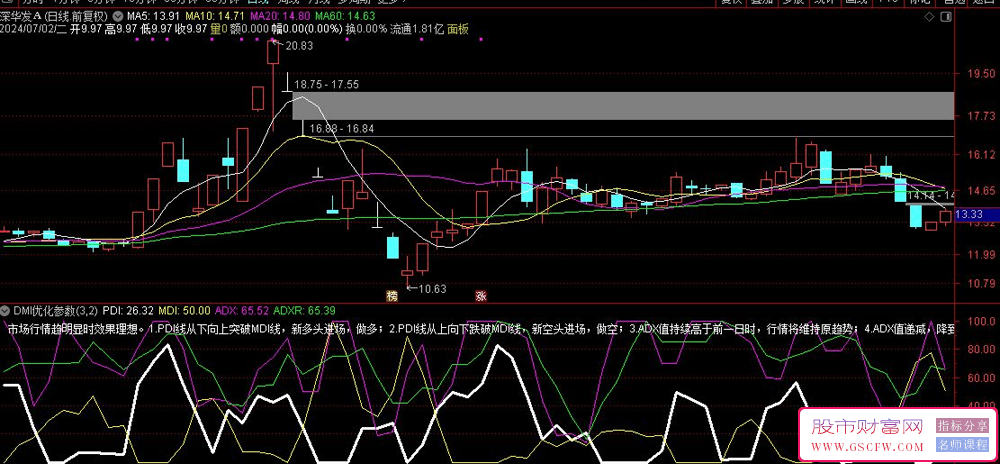Click the 榜 marker badge on chart
The width and height of the screenshot is (1000, 464).
[x=391, y=296]
